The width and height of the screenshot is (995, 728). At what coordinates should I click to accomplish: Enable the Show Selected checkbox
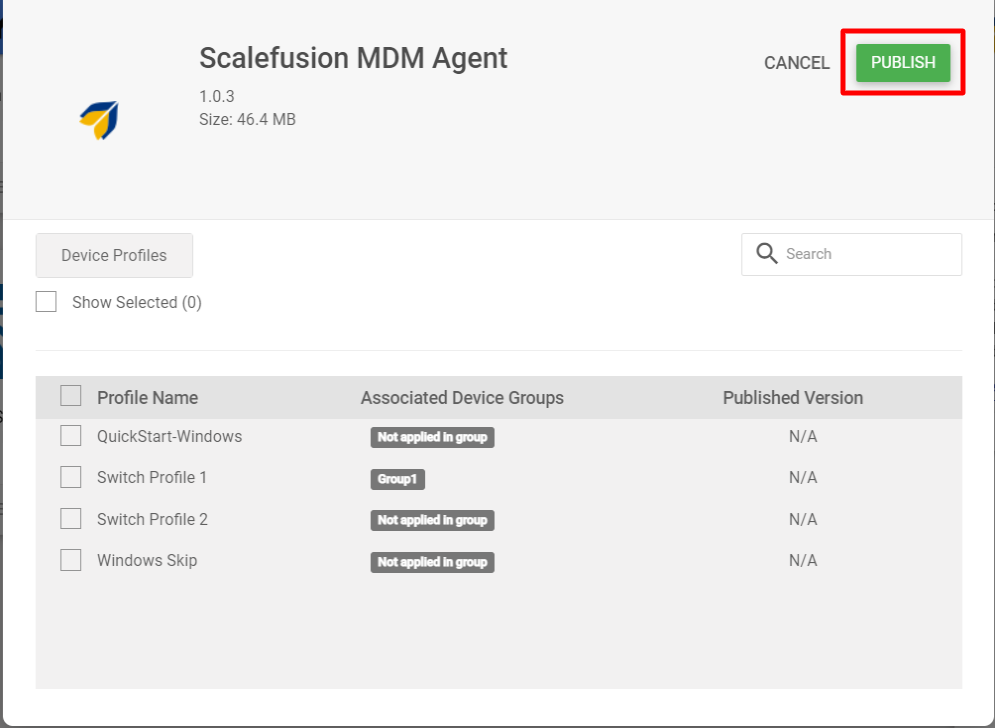(x=46, y=301)
